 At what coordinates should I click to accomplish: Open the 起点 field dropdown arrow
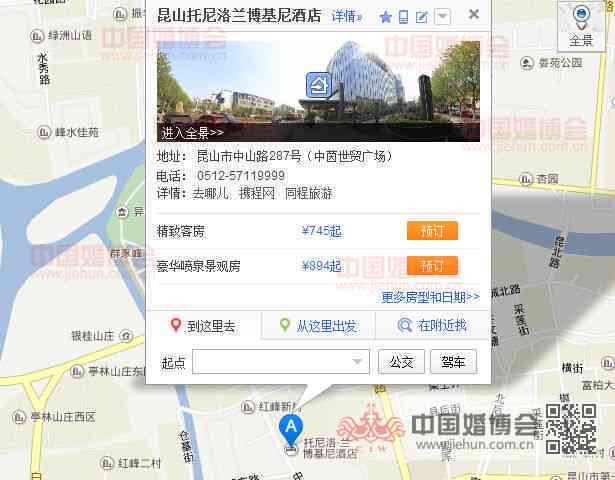coord(357,362)
